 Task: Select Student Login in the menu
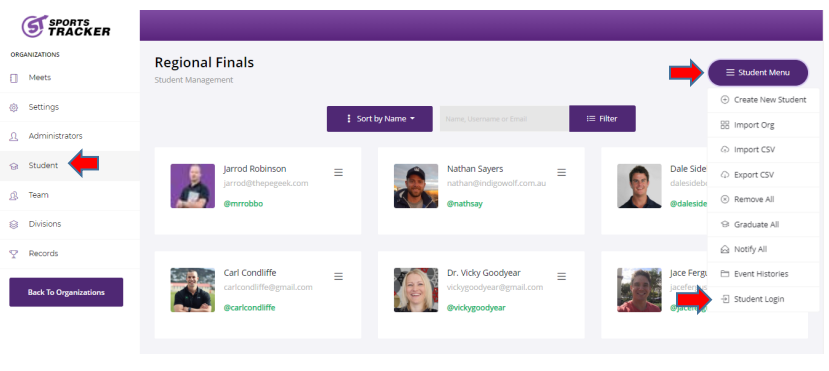click(x=763, y=299)
